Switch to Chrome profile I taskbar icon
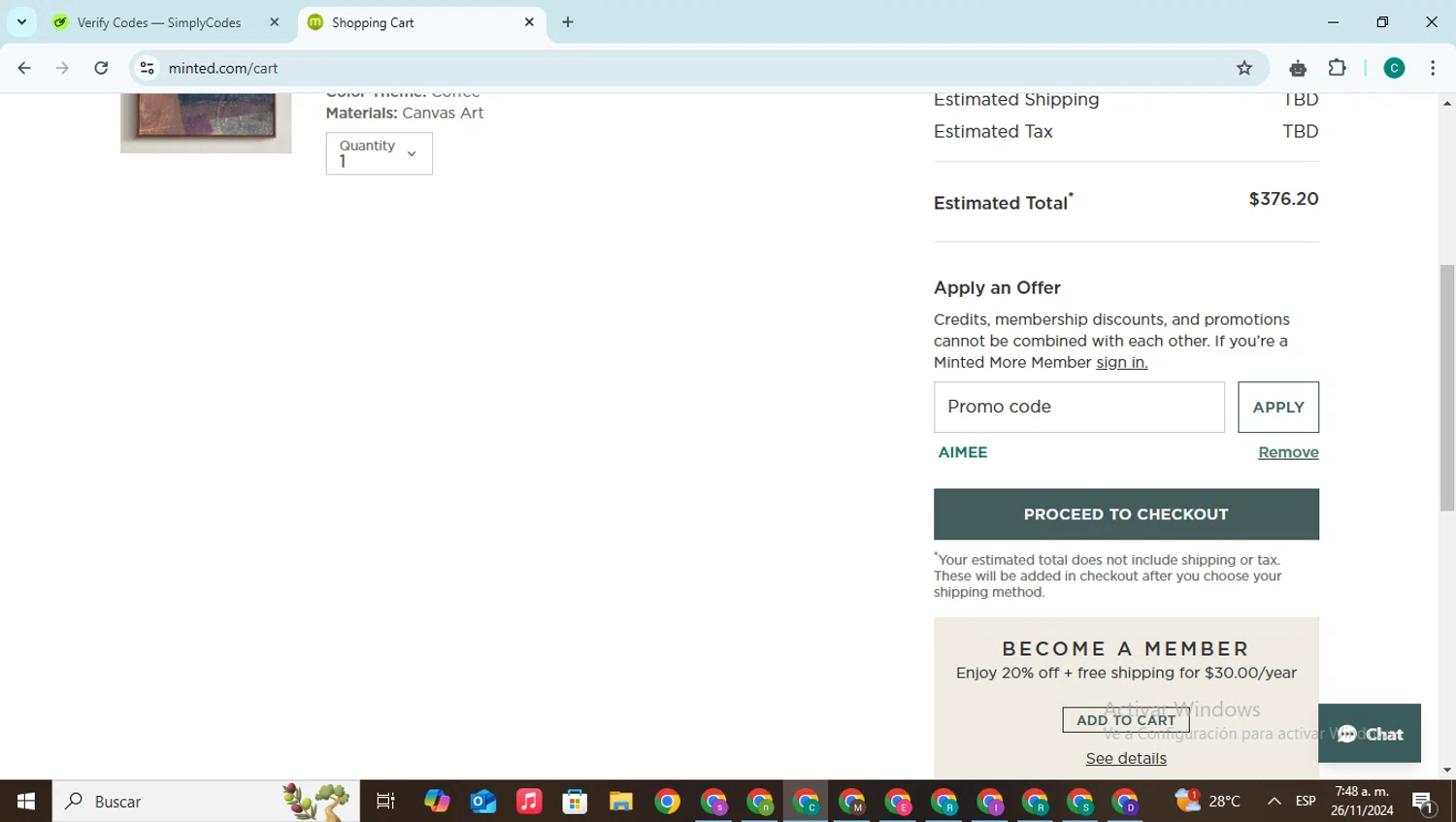The width and height of the screenshot is (1456, 822). 990,801
